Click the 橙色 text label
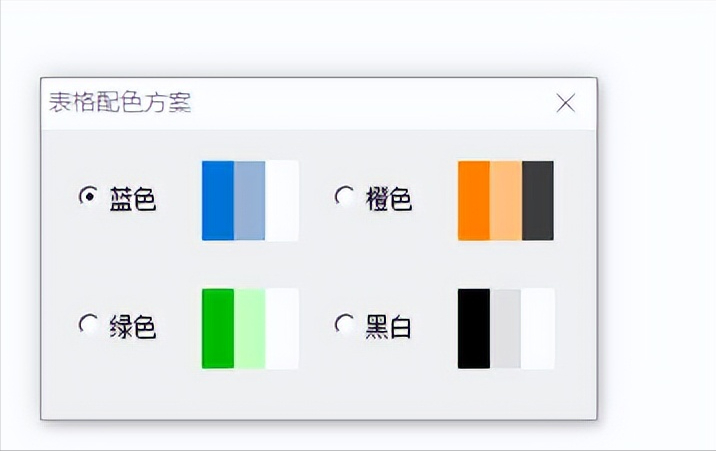This screenshot has width=716, height=451. (x=389, y=199)
